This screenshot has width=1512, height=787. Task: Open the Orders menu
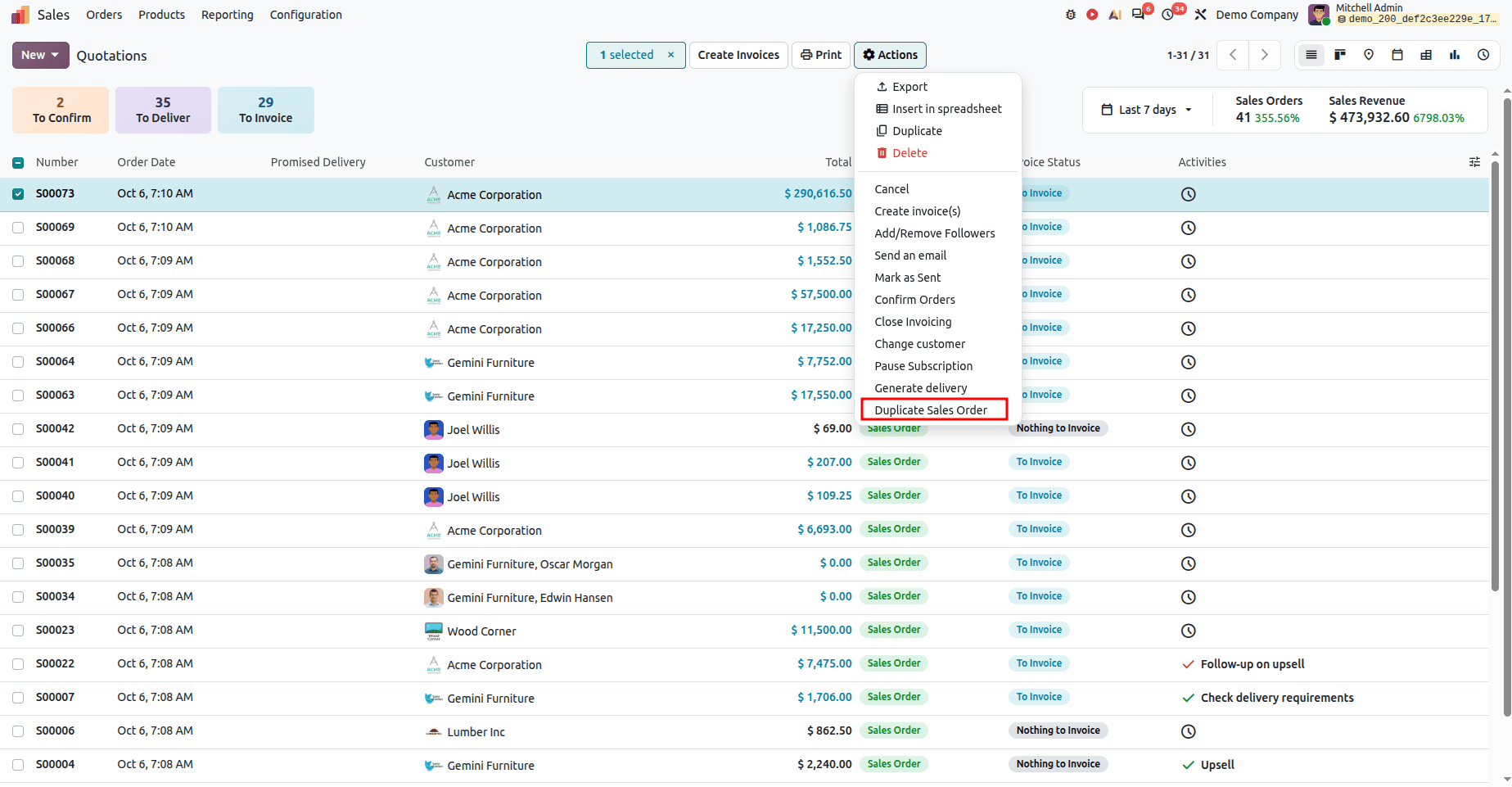pyautogui.click(x=104, y=15)
